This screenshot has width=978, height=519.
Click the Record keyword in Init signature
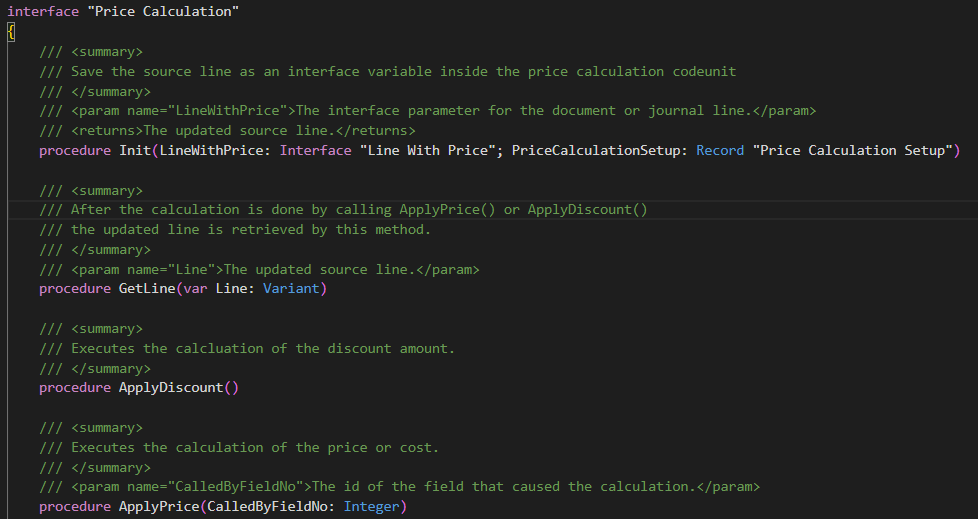720,151
